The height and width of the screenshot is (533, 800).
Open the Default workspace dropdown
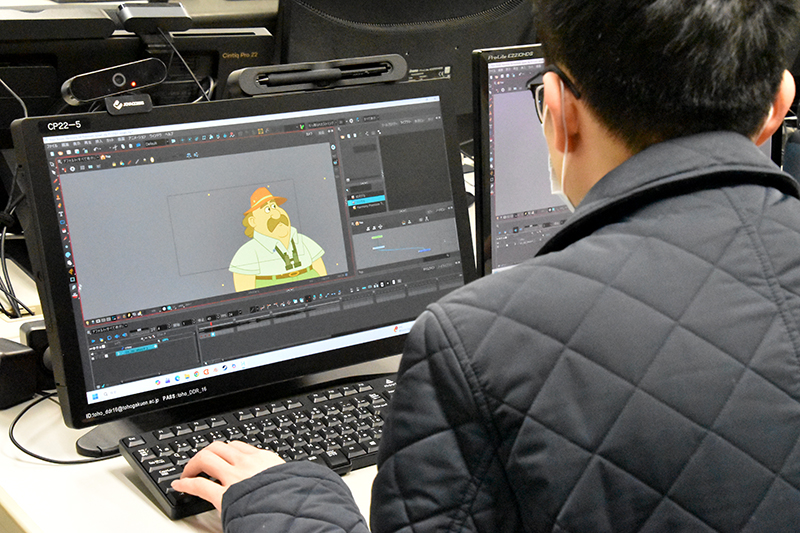click(155, 143)
